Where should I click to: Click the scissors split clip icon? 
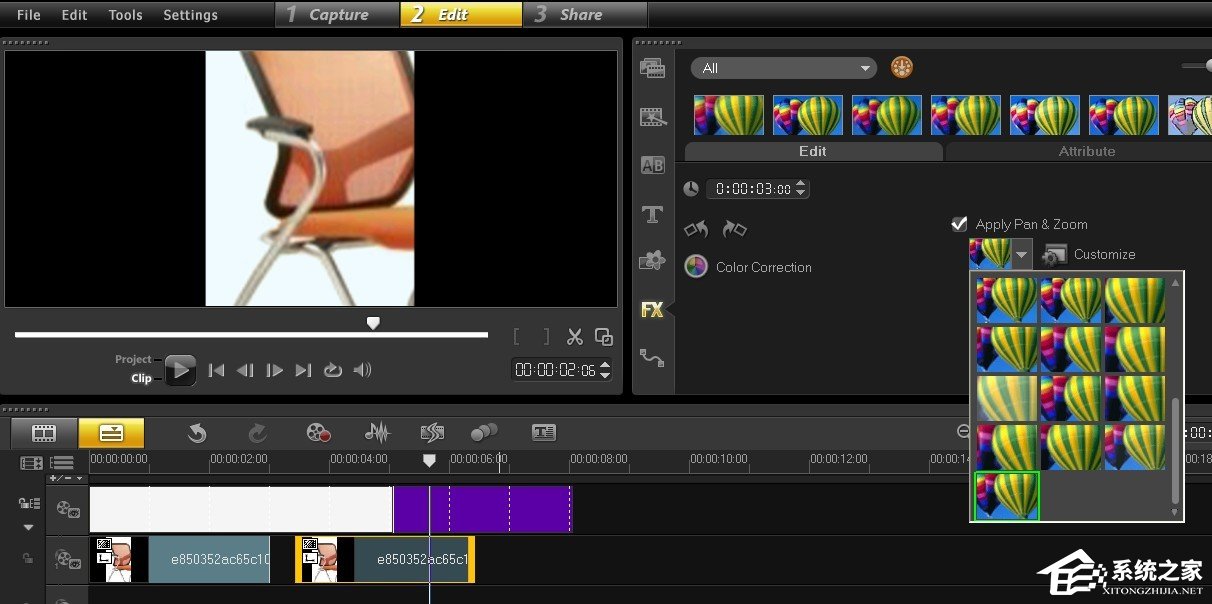tap(575, 337)
